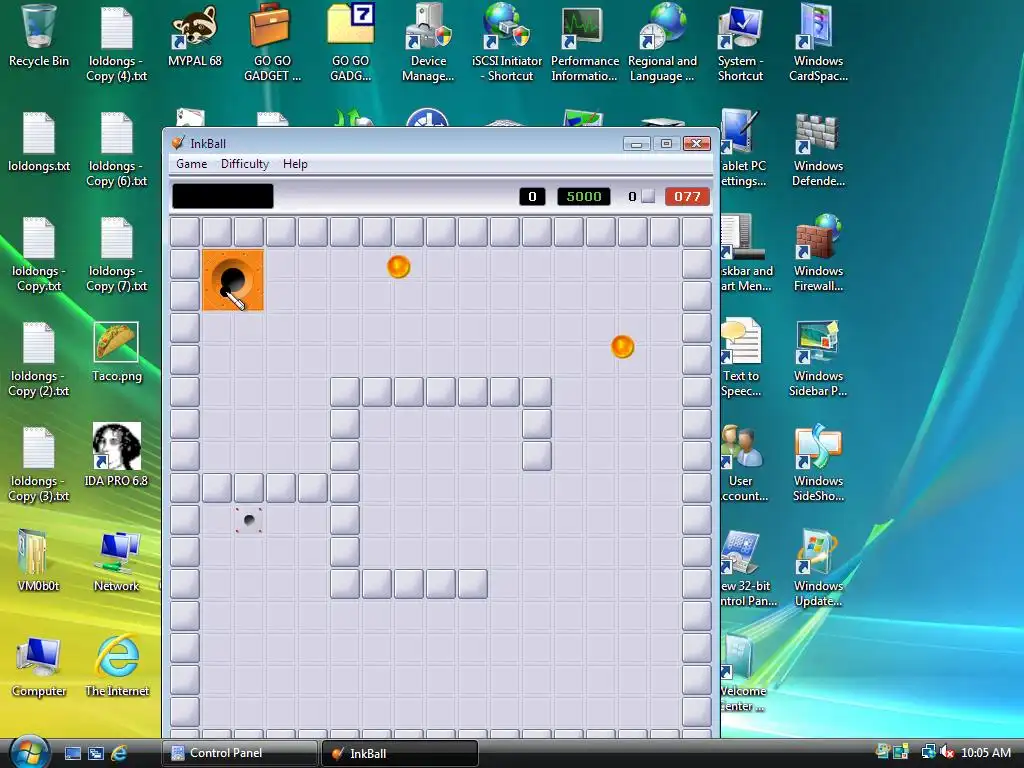Launch The Internet Explorer desktop icon
Image resolution: width=1024 pixels, height=768 pixels.
coord(117,666)
